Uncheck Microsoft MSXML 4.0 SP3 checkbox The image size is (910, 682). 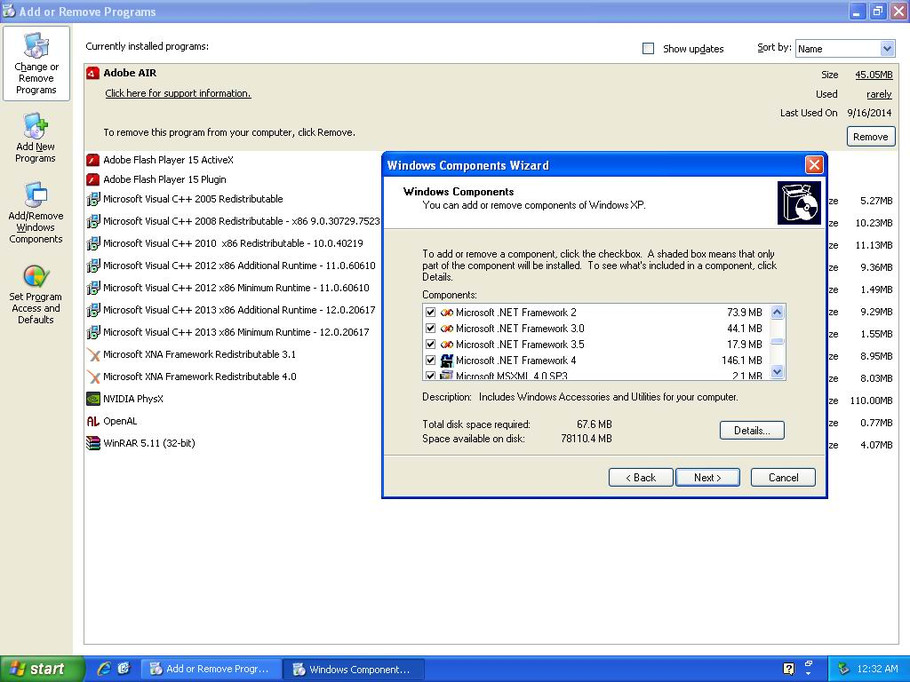click(x=431, y=375)
